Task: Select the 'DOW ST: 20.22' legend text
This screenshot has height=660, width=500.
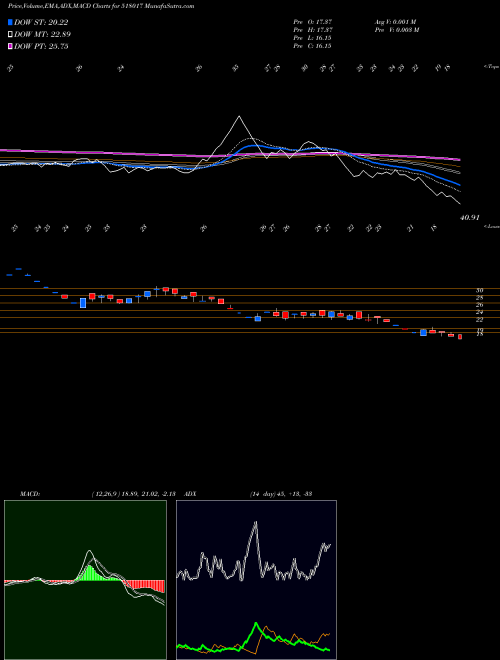Action: (41, 23)
